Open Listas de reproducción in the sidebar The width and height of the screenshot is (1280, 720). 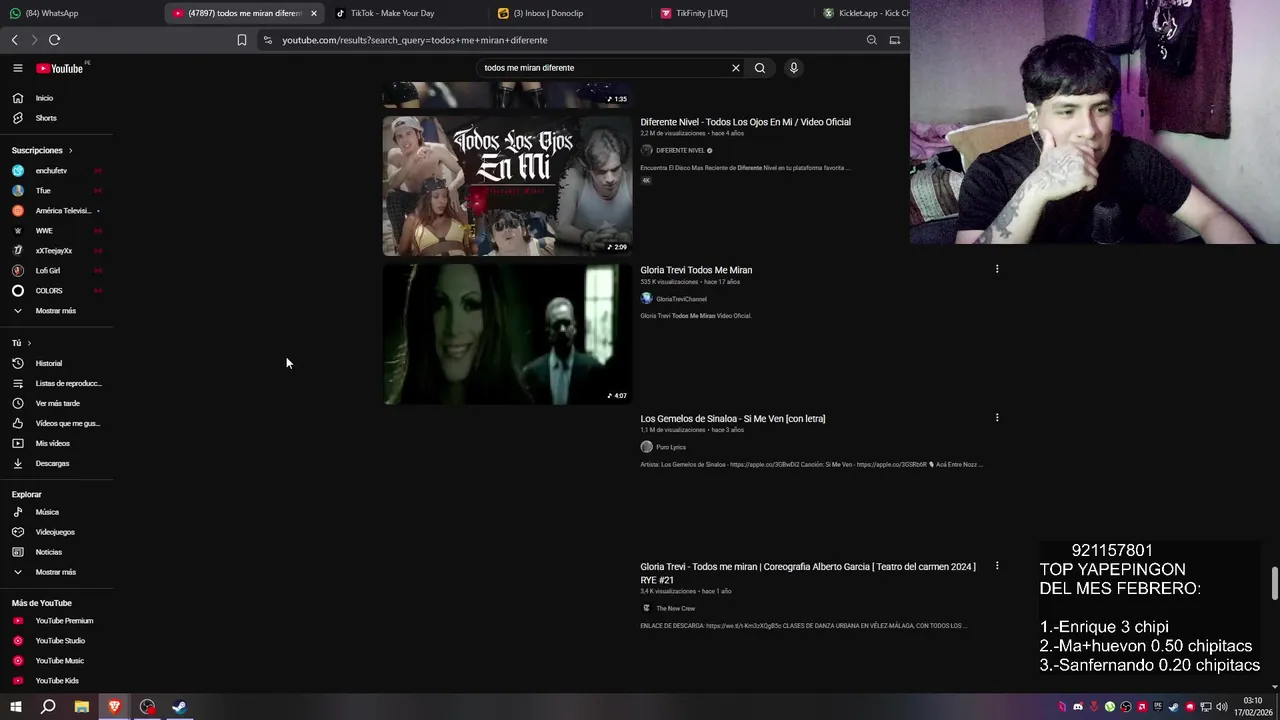coord(56,383)
